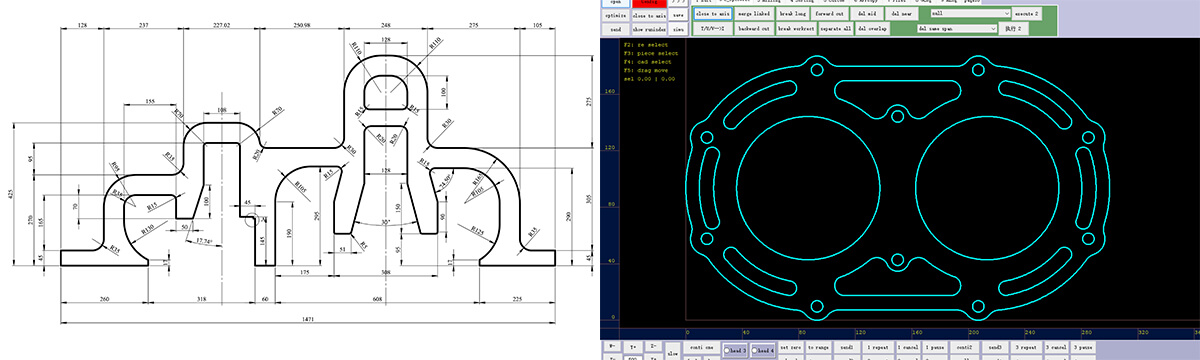The width and height of the screenshot is (1200, 360).
Task: Expand the 'del same span' dropdown
Action: (x=957, y=29)
